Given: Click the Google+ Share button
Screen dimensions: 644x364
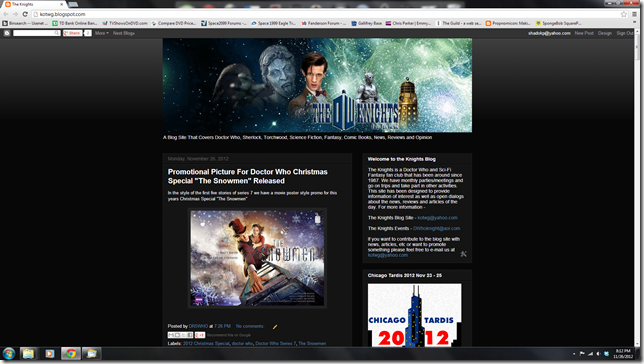Looking at the screenshot, I should click(x=72, y=33).
